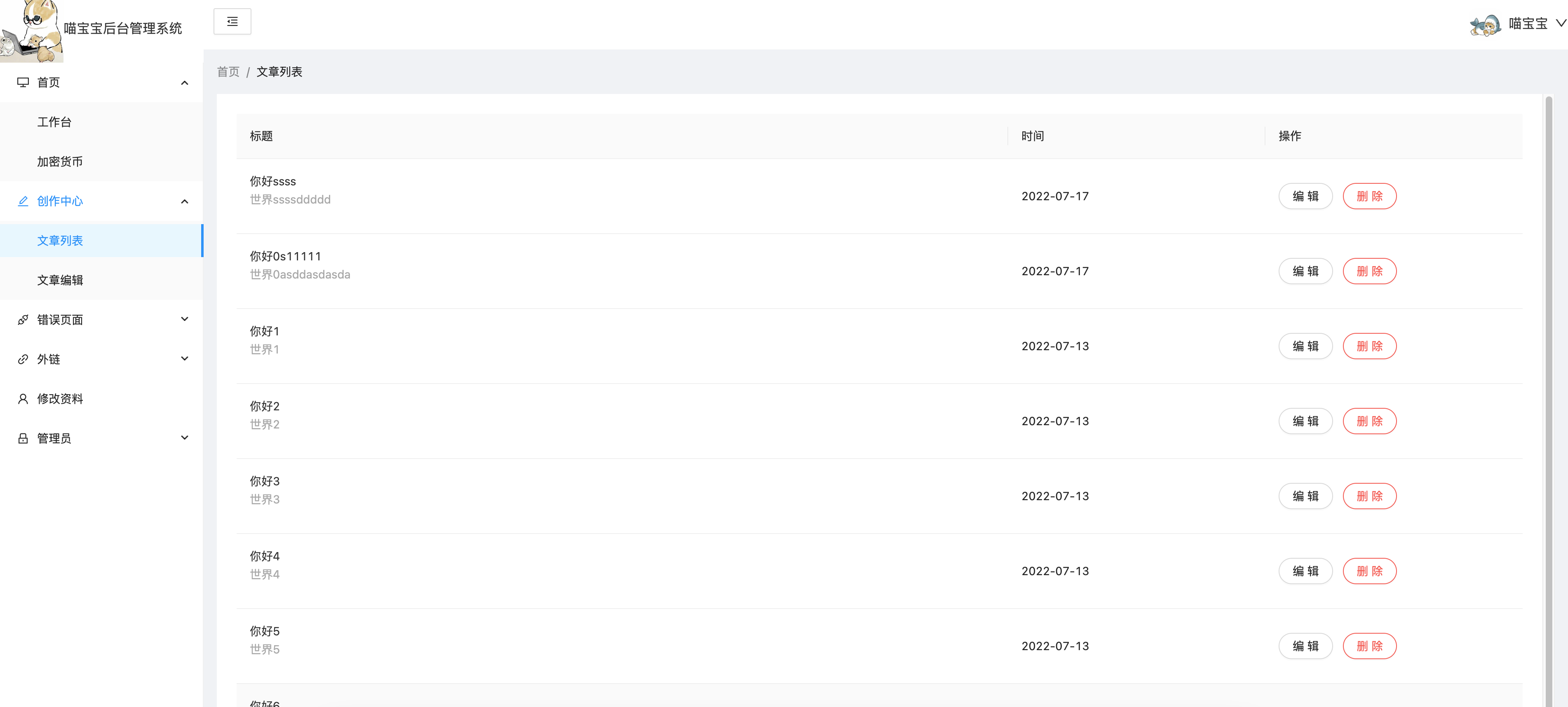
Task: Click the pencil icon beside 创作中心
Action: coord(23,201)
